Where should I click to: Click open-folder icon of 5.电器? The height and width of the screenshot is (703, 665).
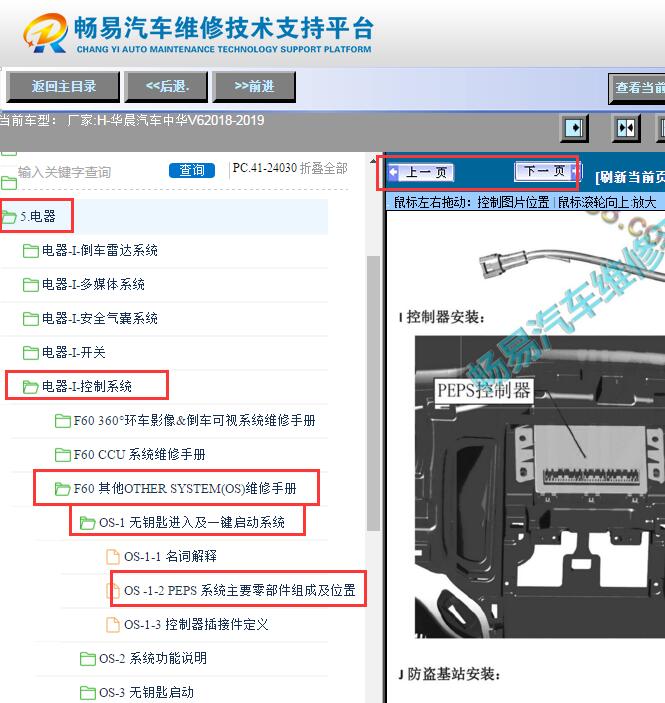point(9,217)
